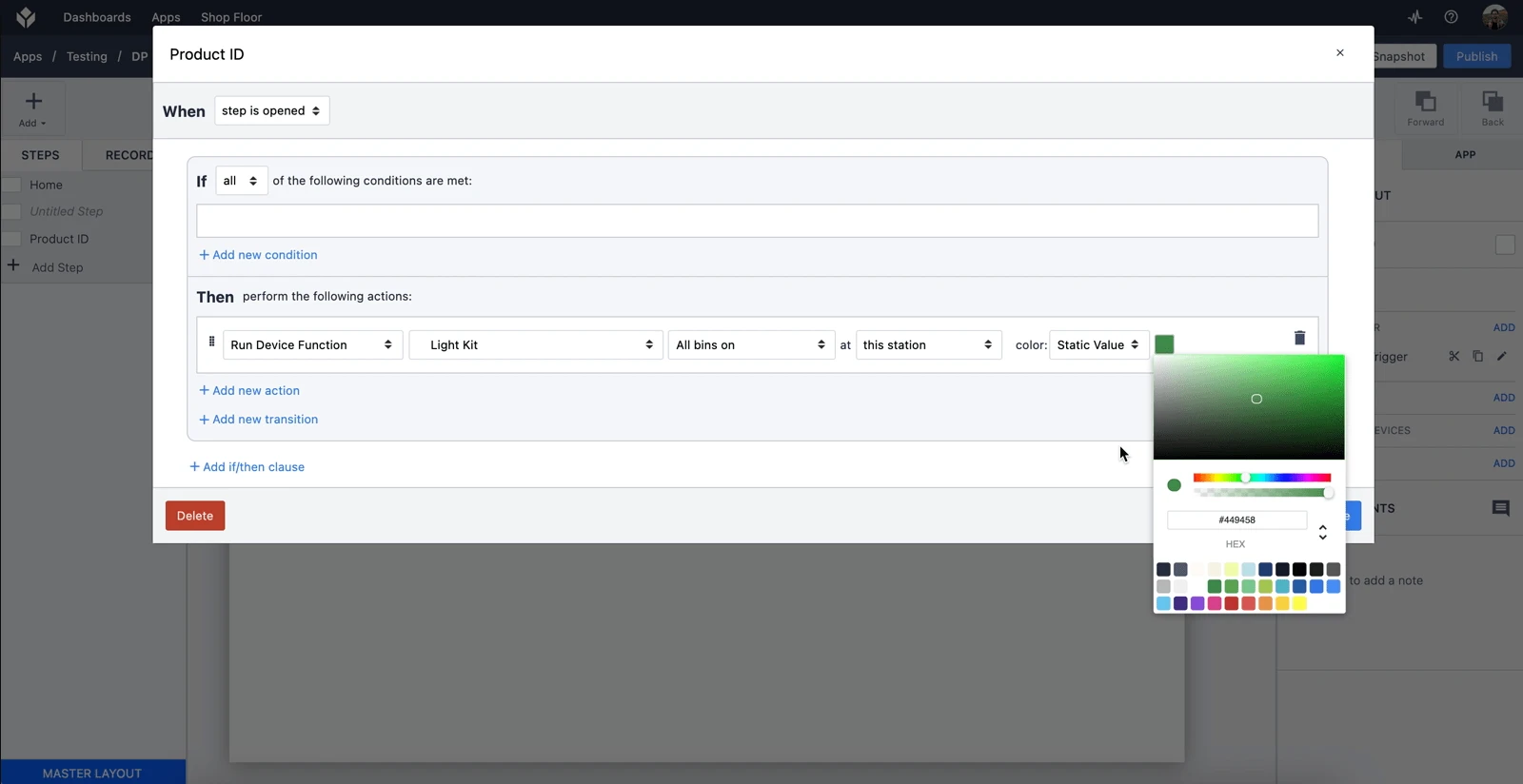Screen dimensions: 1523x784
Task: Toggle the HEX color format arrows
Action: [1322, 532]
